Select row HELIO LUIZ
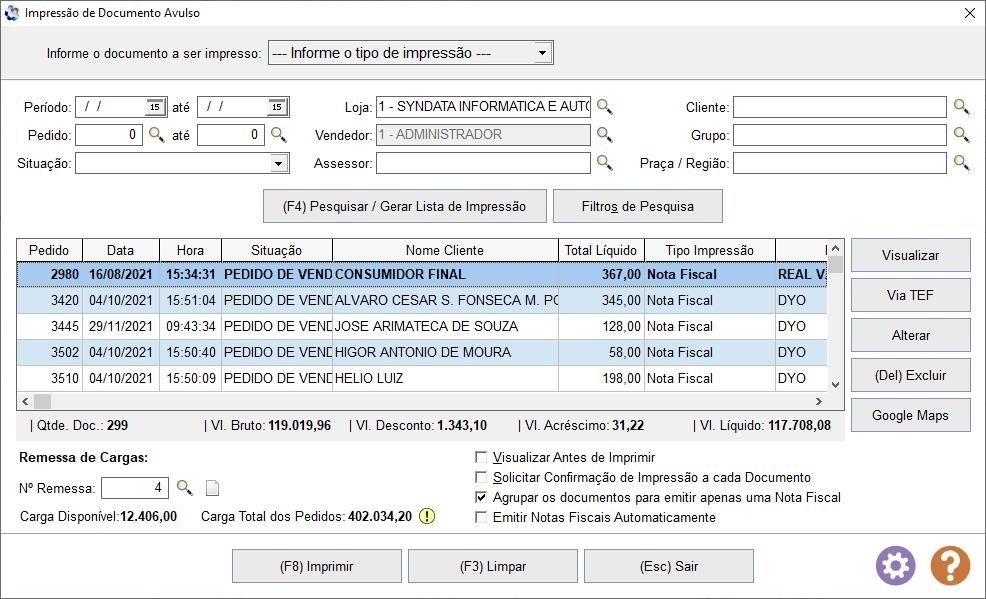986x599 pixels. tap(422, 378)
